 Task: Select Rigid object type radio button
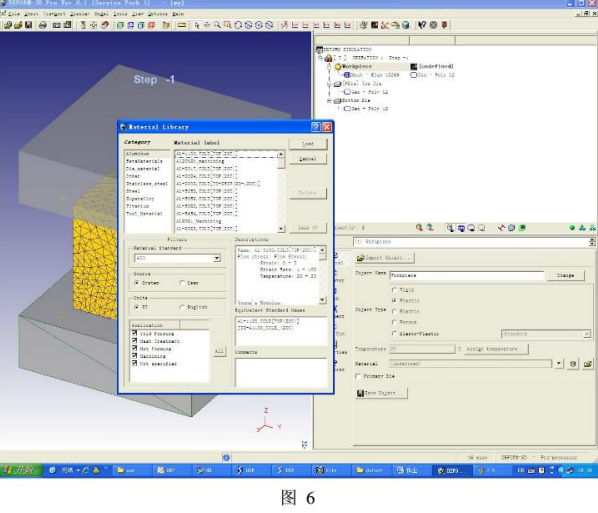click(x=394, y=290)
